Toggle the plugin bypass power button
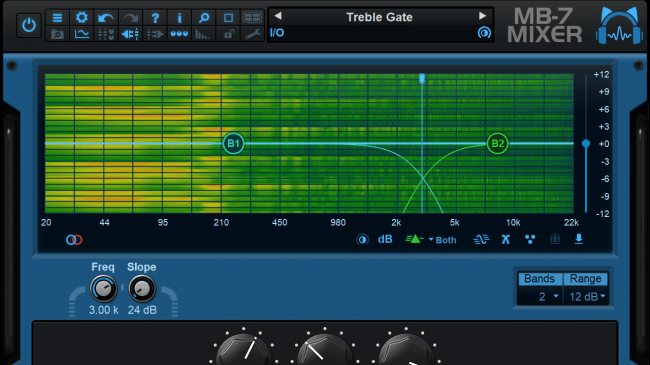 tap(29, 25)
